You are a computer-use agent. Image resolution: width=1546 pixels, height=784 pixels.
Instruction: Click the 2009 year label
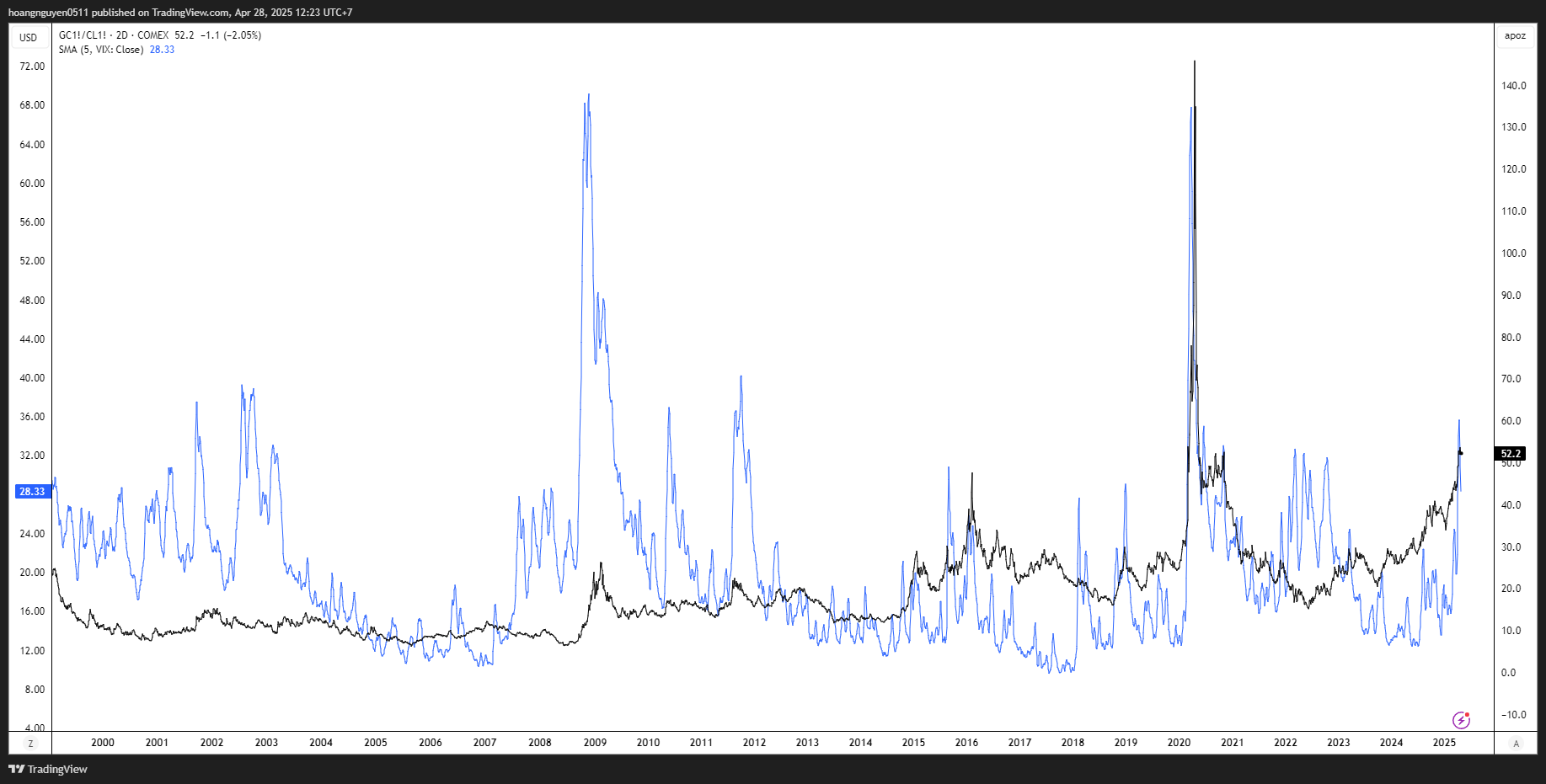[x=595, y=743]
